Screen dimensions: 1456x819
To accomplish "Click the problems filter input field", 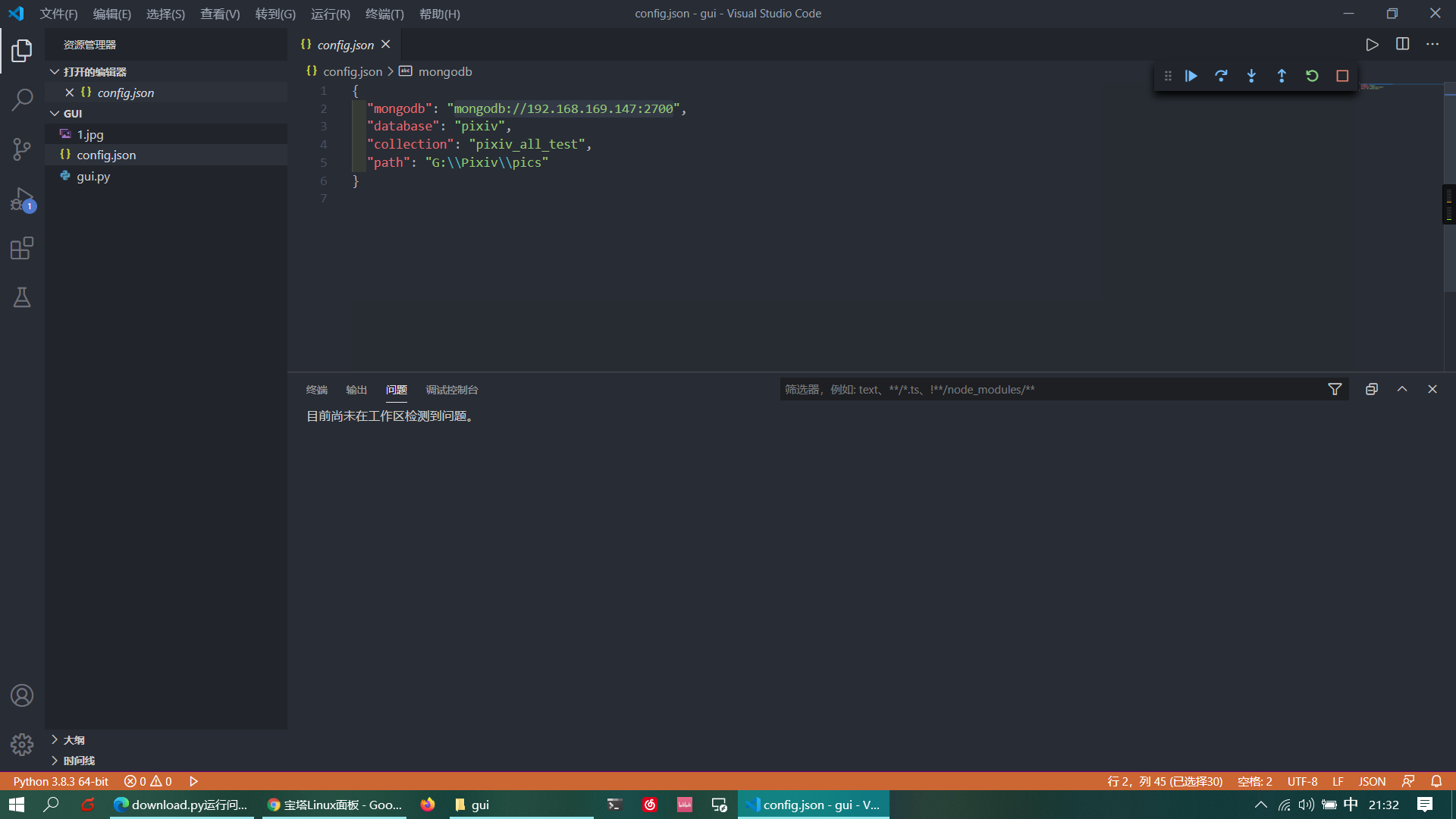I will pyautogui.click(x=1046, y=389).
